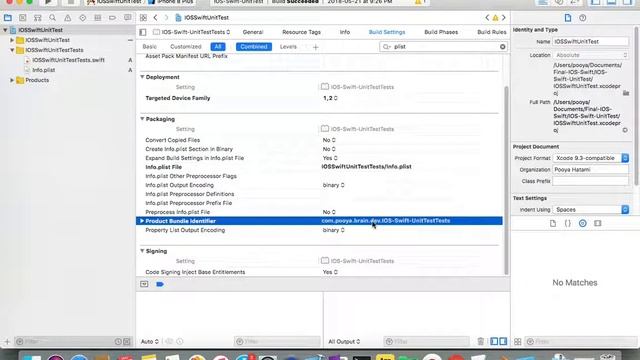Clear console with trash icon
This screenshot has width=640, height=360.
(480, 341)
